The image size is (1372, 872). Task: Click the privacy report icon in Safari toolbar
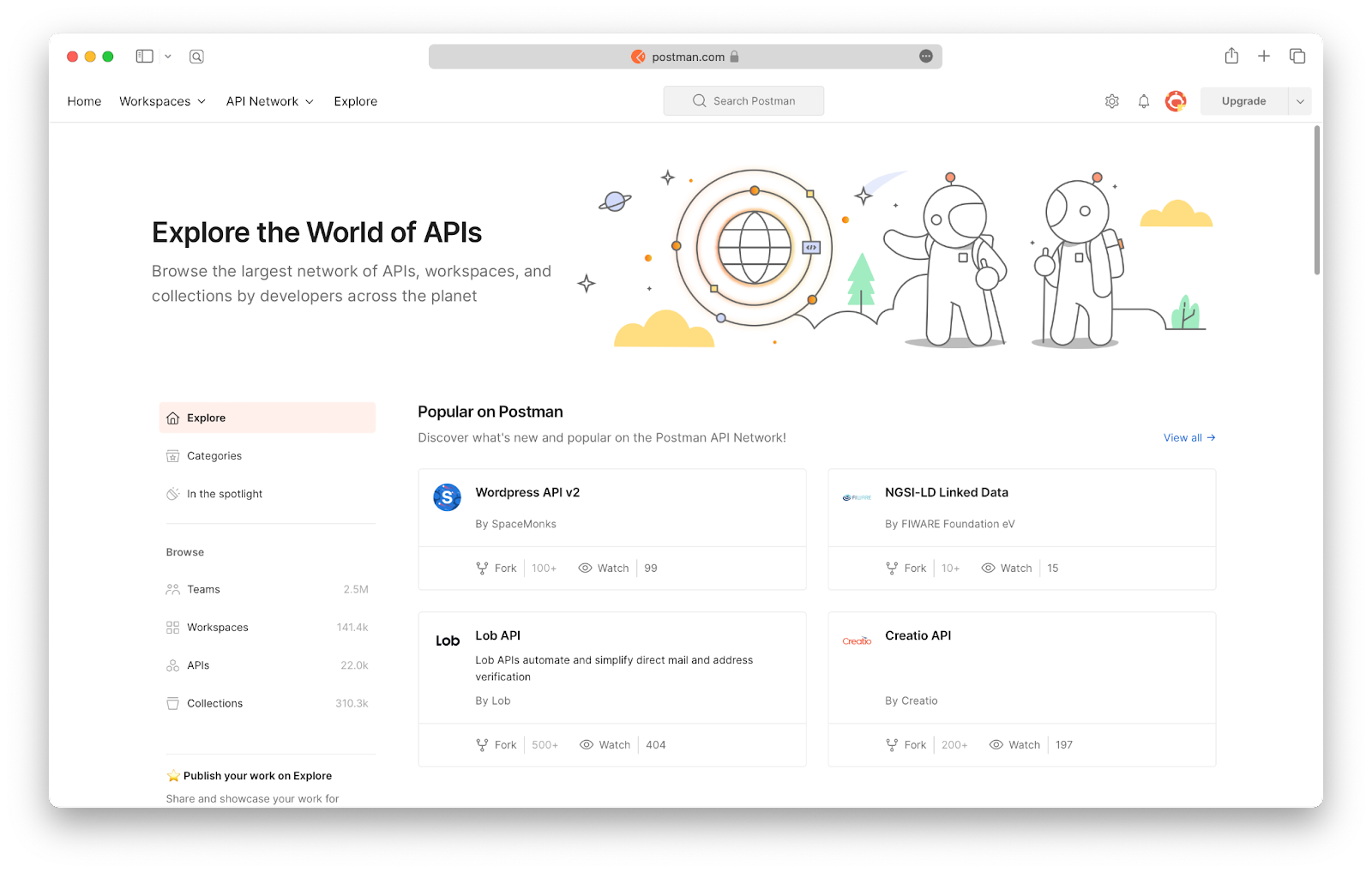[196, 57]
